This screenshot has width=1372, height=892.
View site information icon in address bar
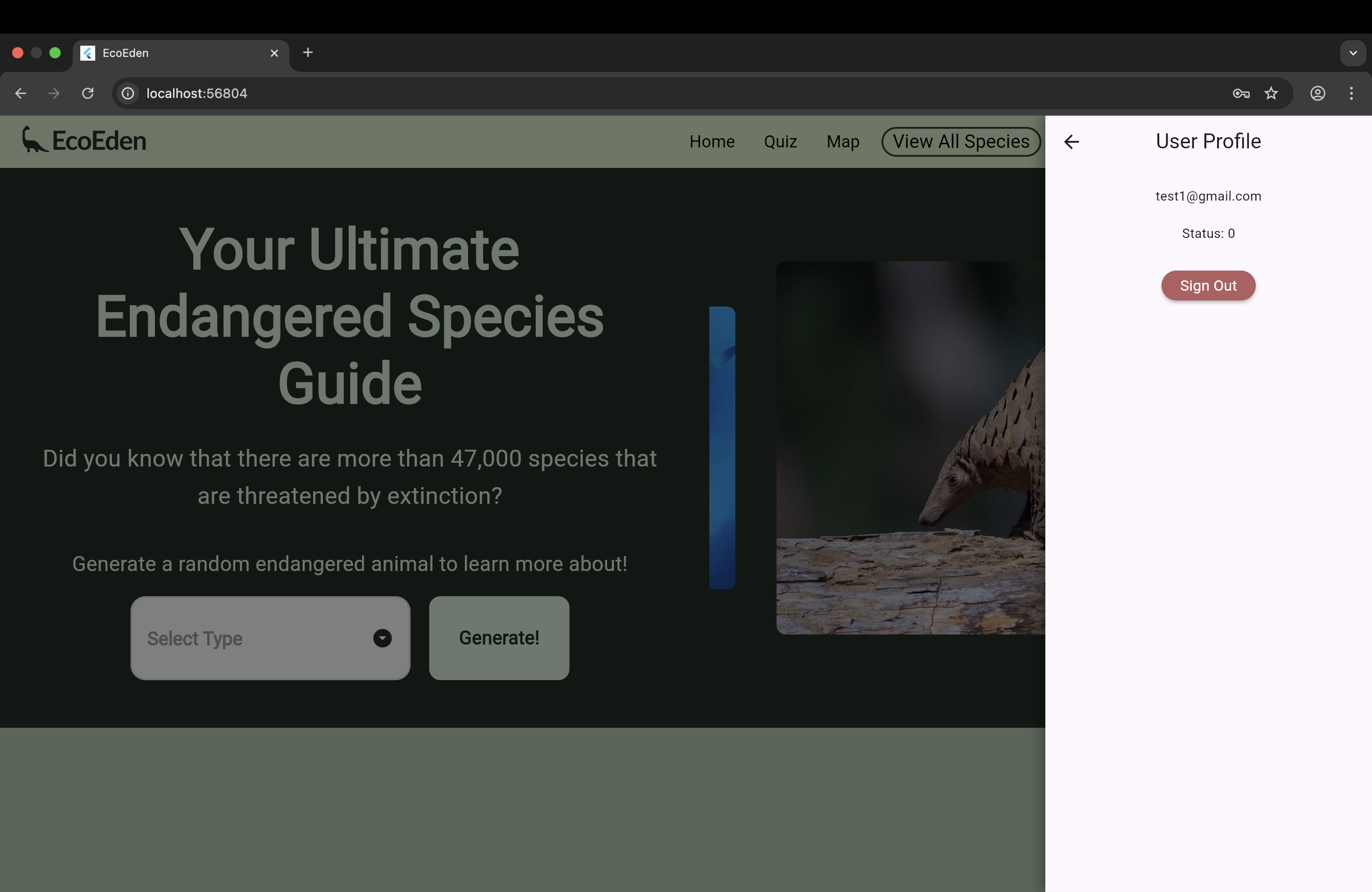point(128,93)
